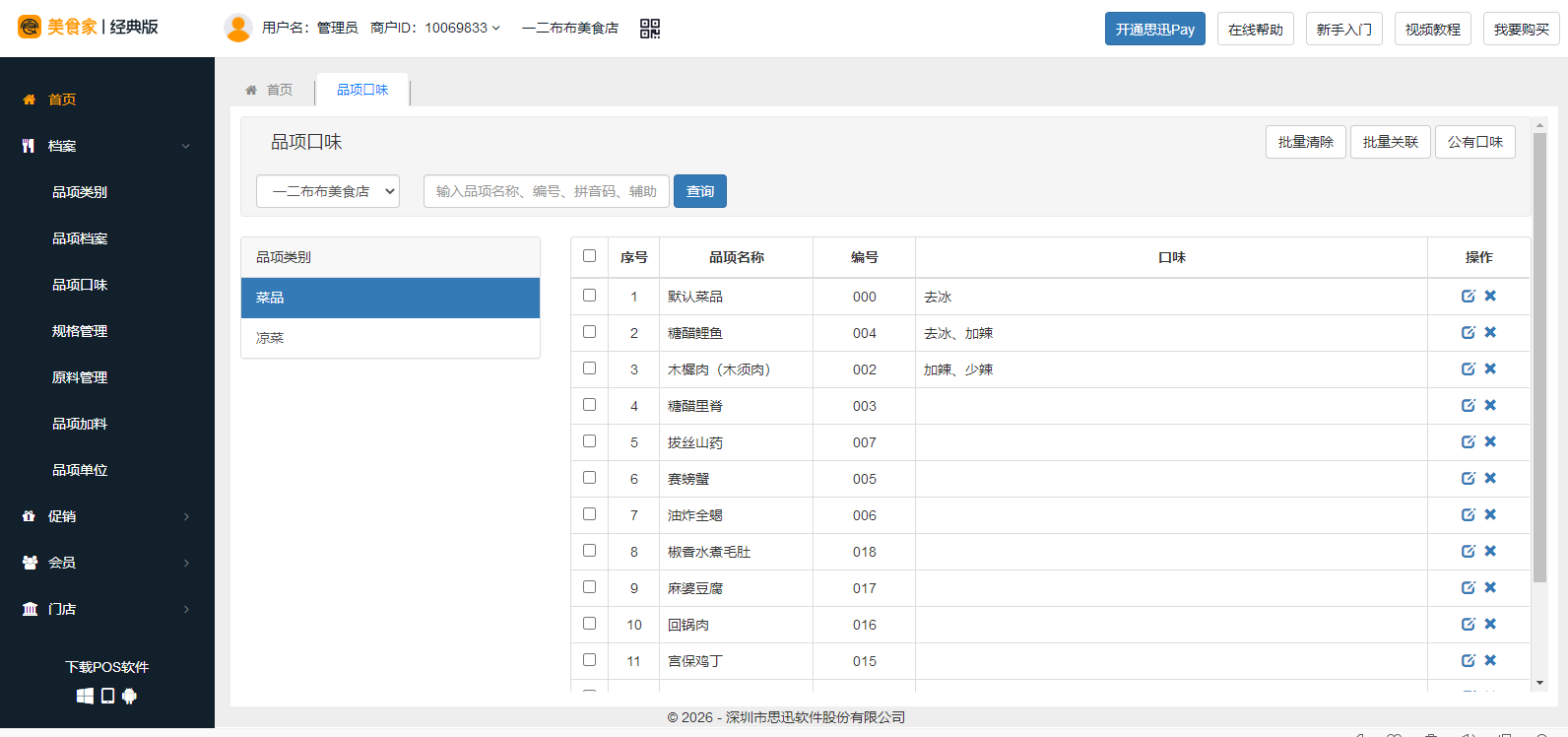Viewport: 1568px width, 737px height.
Task: Click the scrollbar down arrow
Action: 1539,683
